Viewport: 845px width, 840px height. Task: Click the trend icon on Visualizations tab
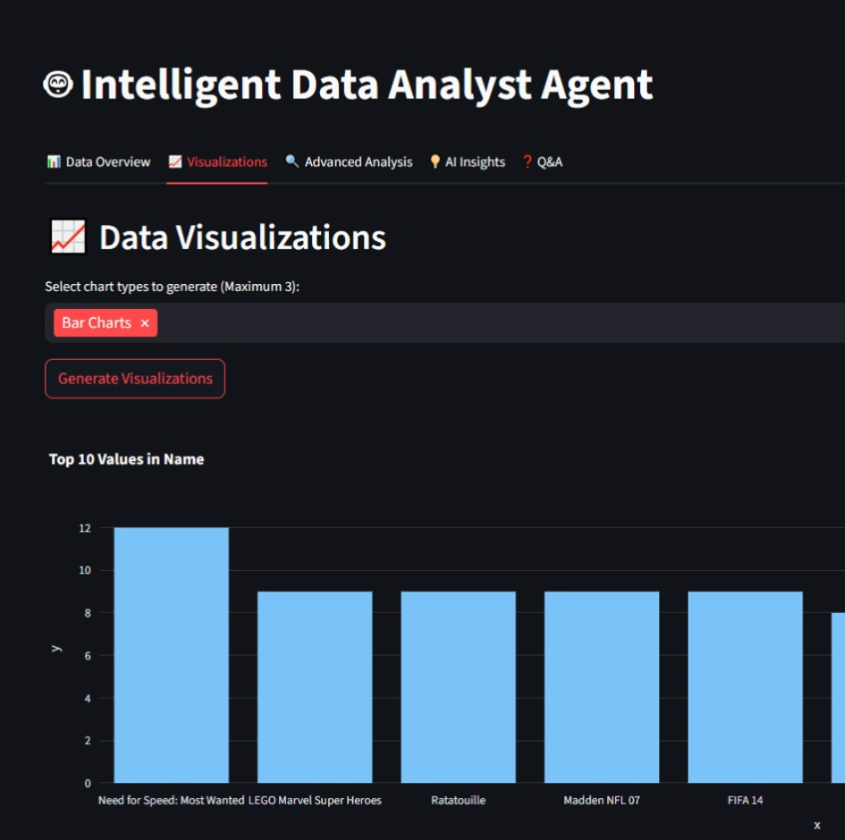coord(175,162)
